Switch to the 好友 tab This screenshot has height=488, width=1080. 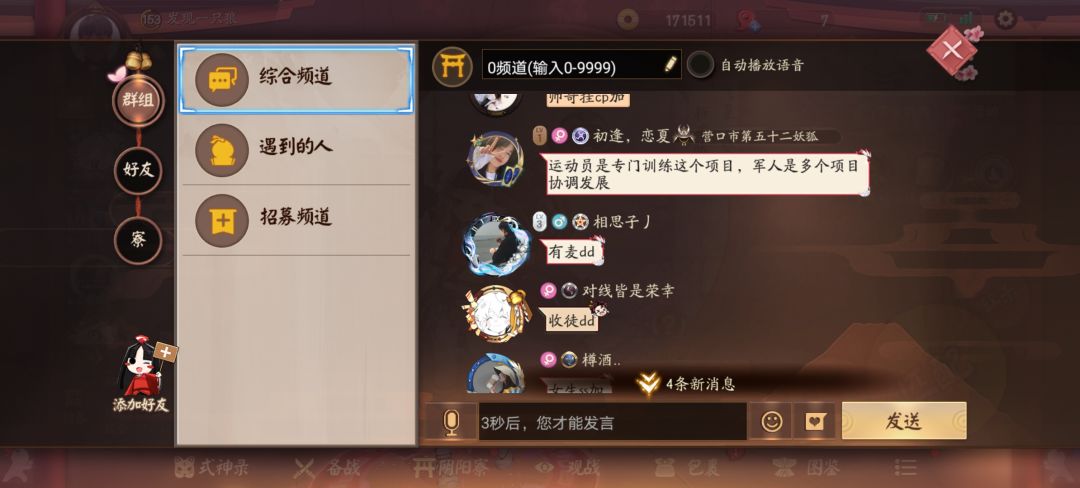(x=138, y=170)
